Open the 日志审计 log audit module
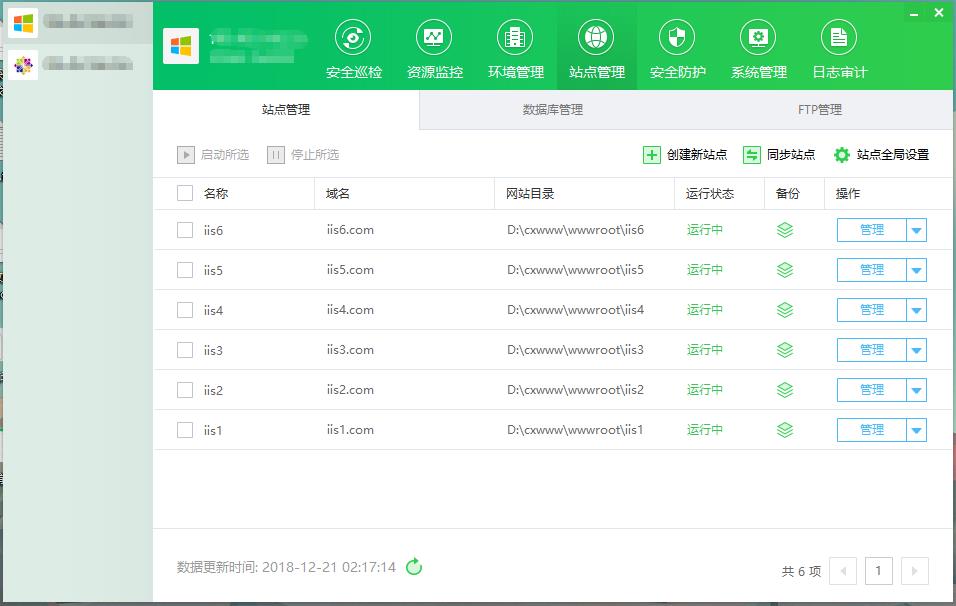Screen dimensions: 956x606 click(839, 47)
